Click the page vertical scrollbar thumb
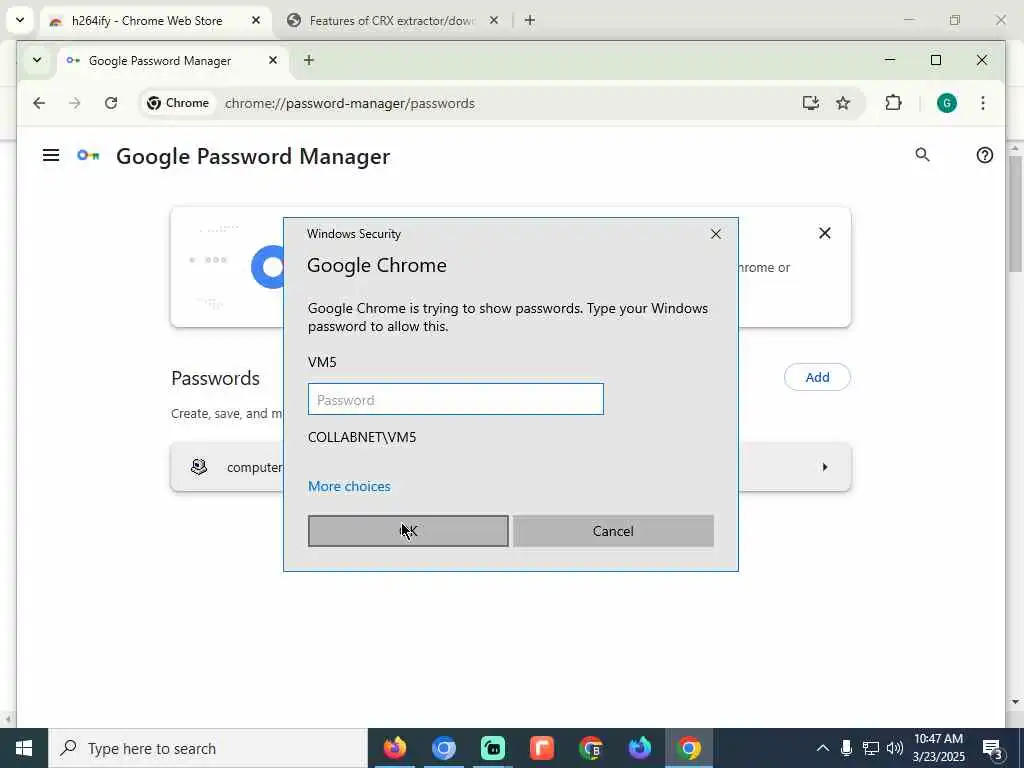 [x=1015, y=214]
